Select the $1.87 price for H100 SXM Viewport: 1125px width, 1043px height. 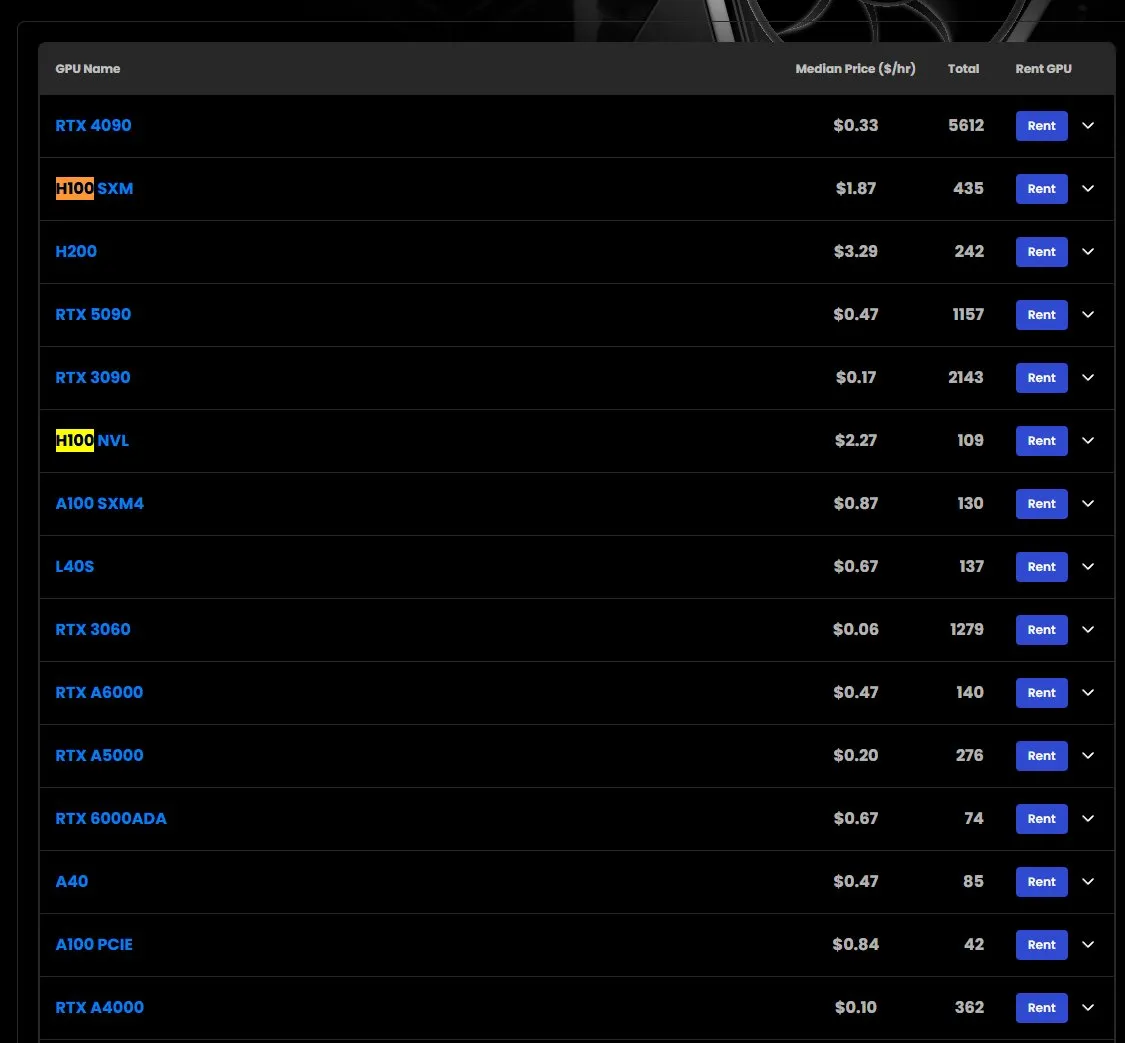tap(855, 189)
